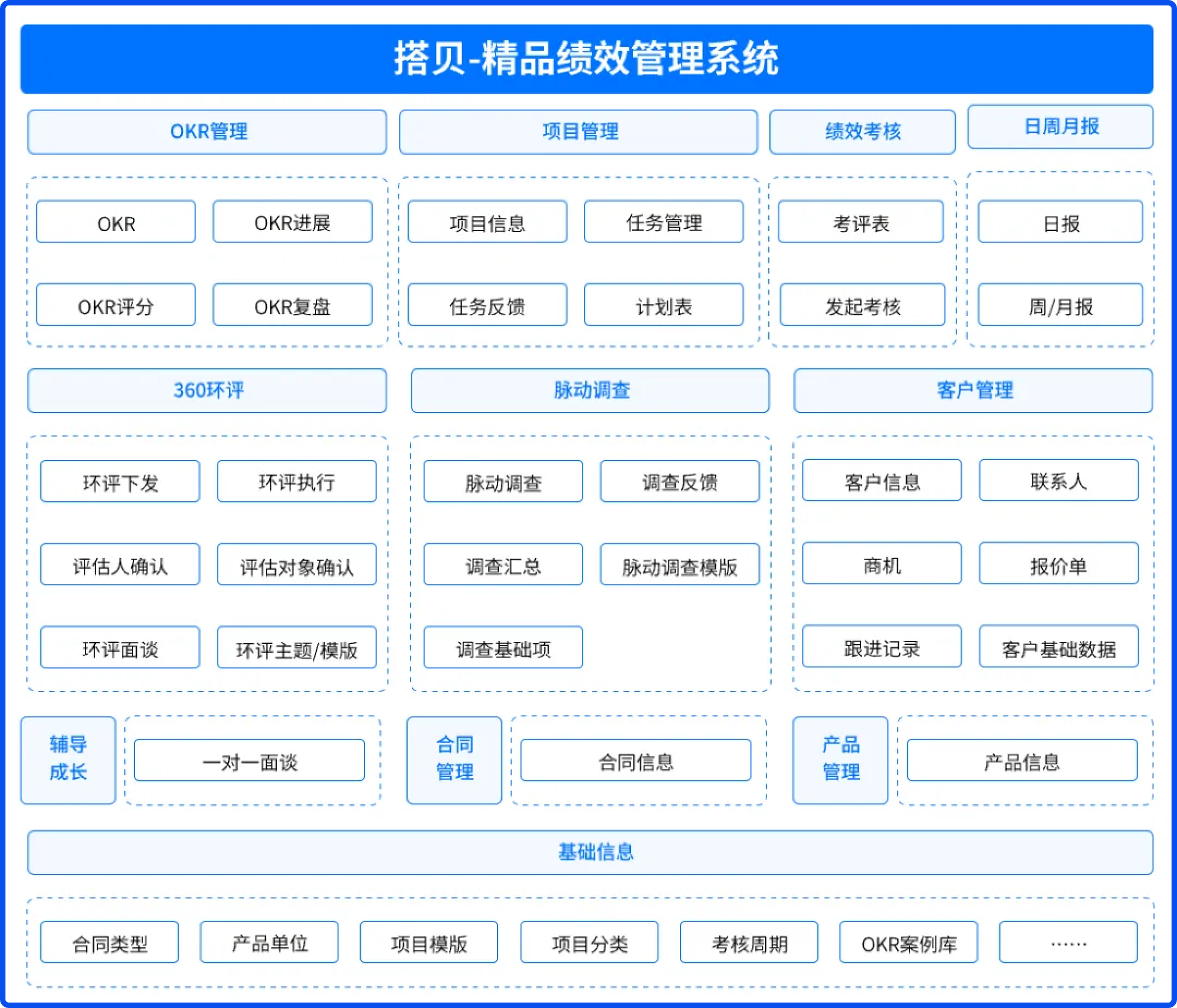Select 环评主题/模版

(296, 647)
